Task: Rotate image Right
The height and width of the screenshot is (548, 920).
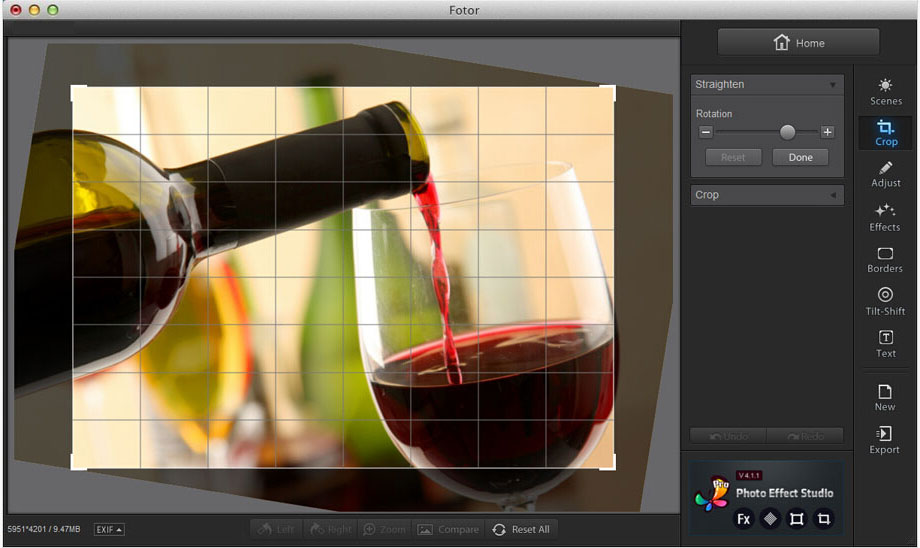Action: [330, 529]
